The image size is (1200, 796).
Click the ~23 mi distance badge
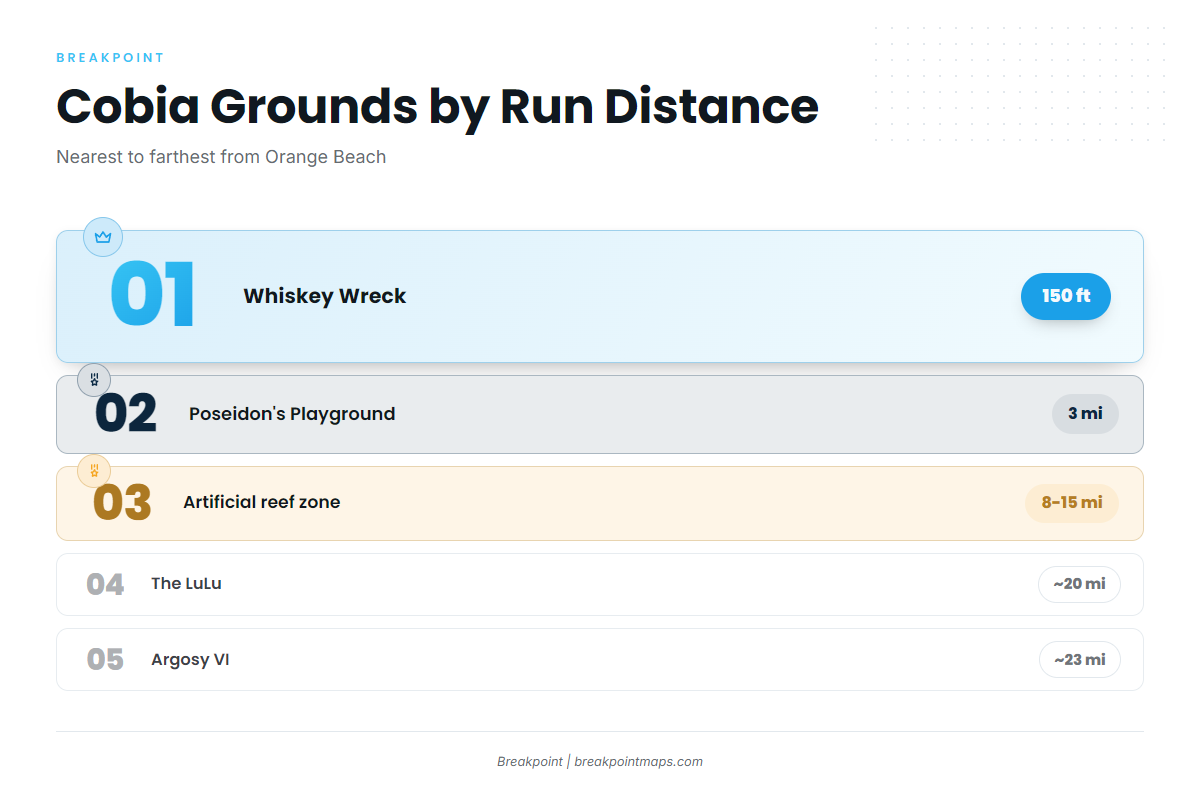click(1080, 660)
